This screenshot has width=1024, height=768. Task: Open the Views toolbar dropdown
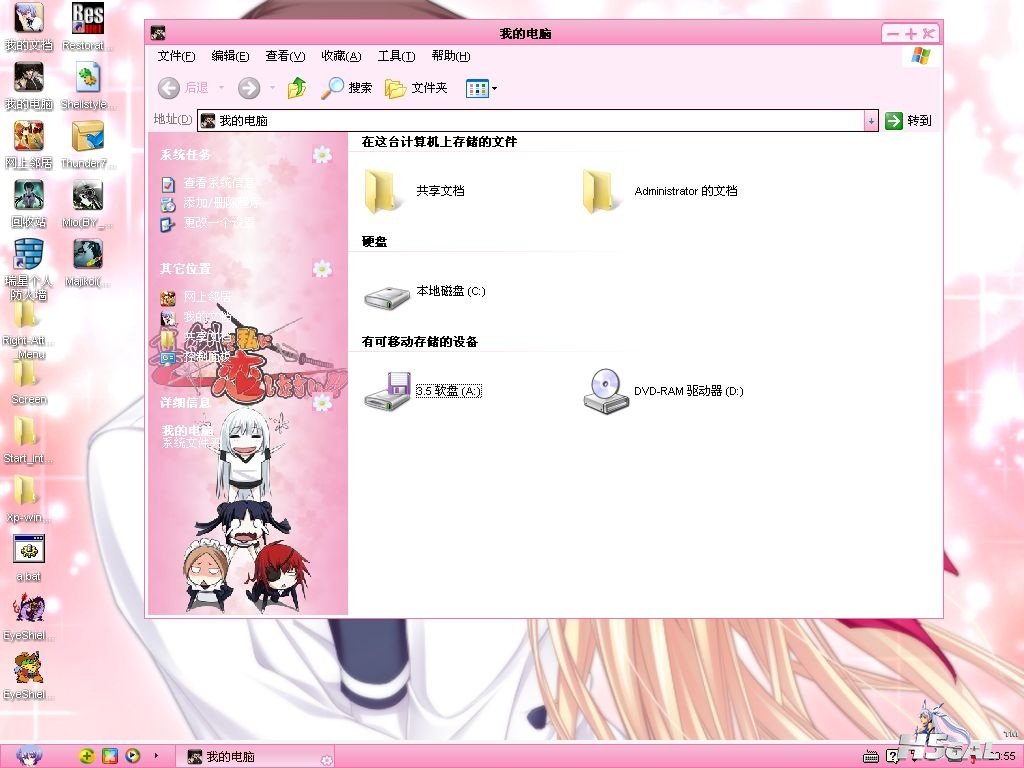click(481, 88)
